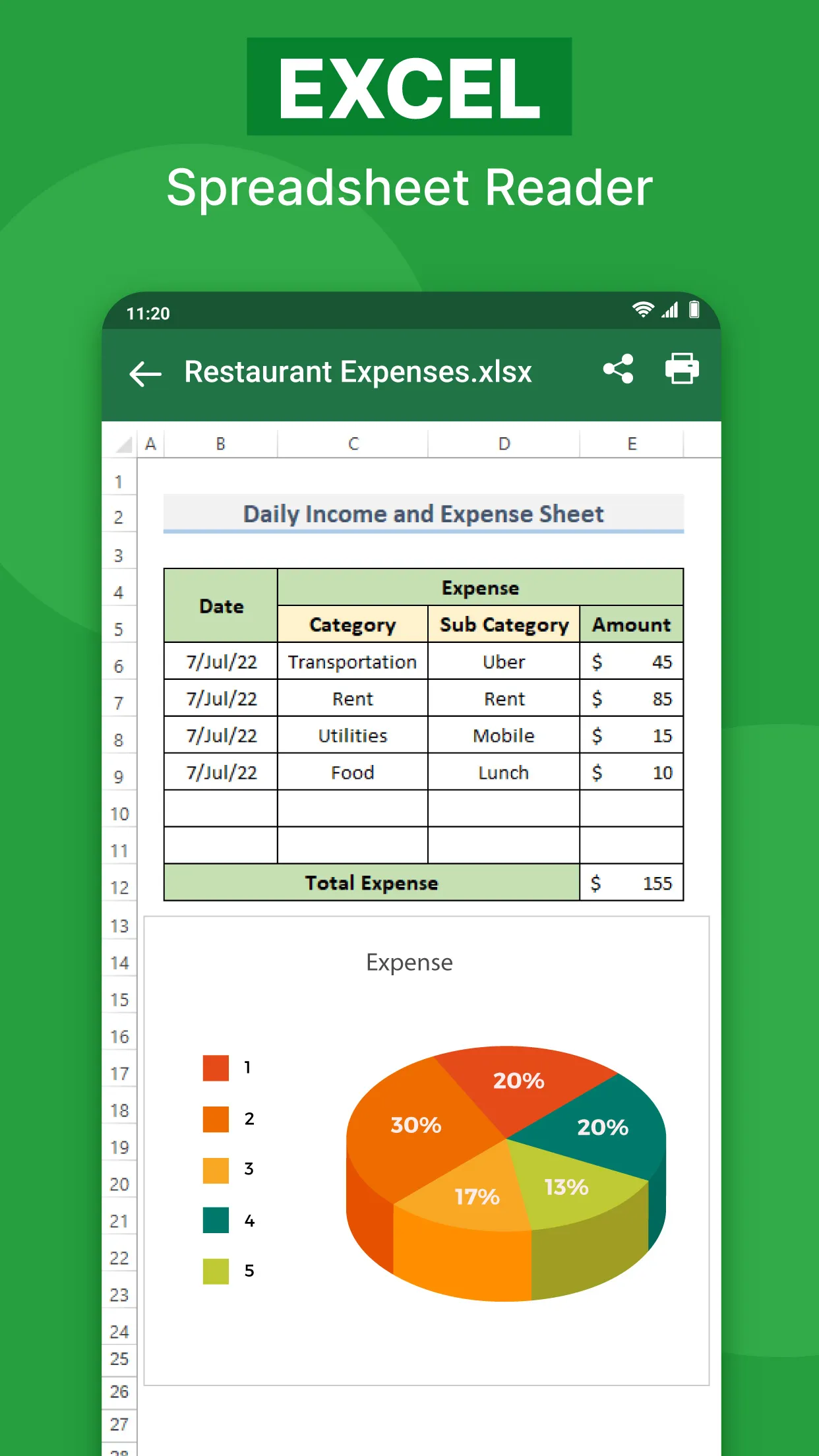Select the date cell in the Food row
This screenshot has width=819, height=1456.
pyautogui.click(x=221, y=772)
